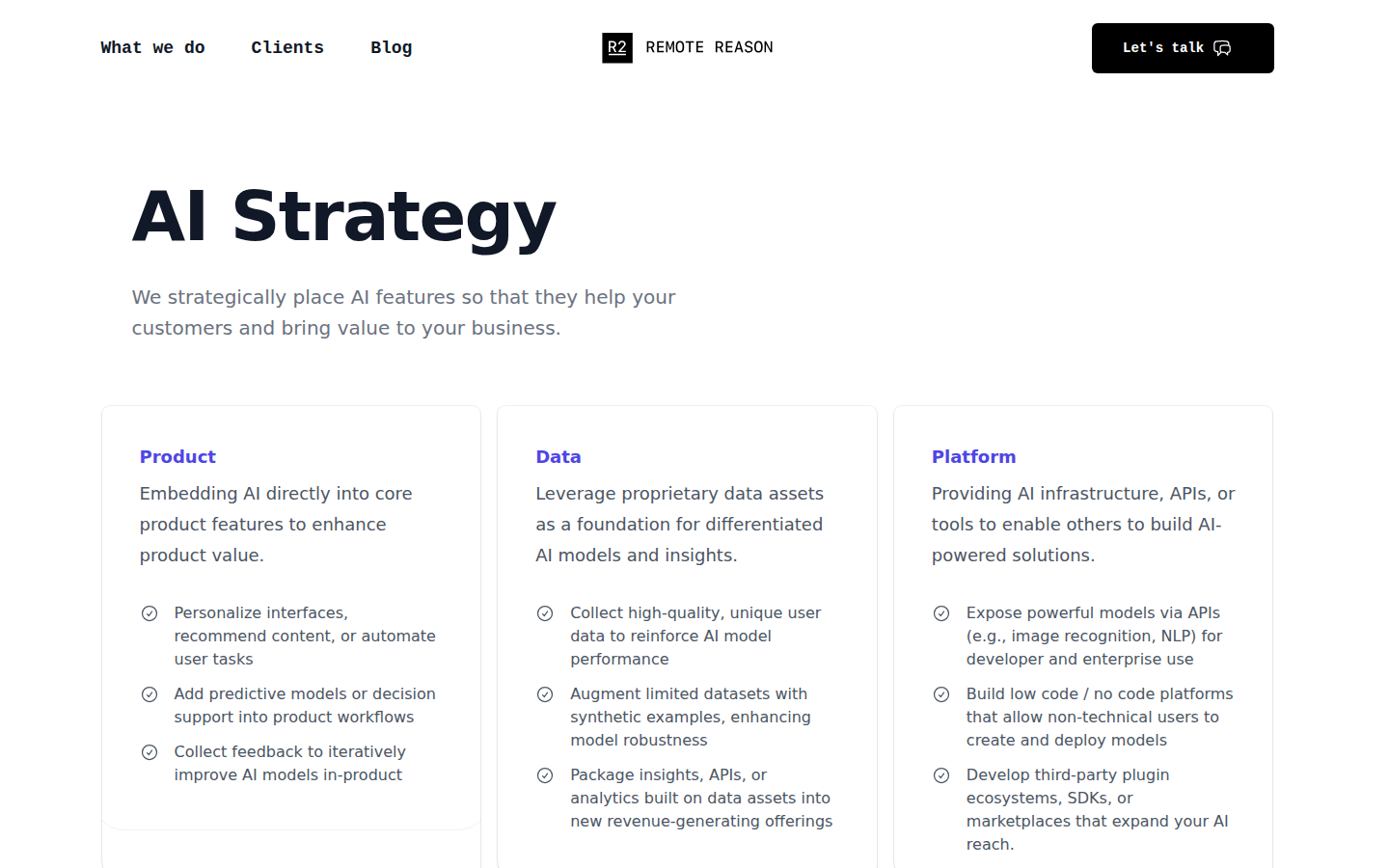1389x868 pixels.
Task: Click check icon beside Develop third-party plugin
Action: pos(941,775)
